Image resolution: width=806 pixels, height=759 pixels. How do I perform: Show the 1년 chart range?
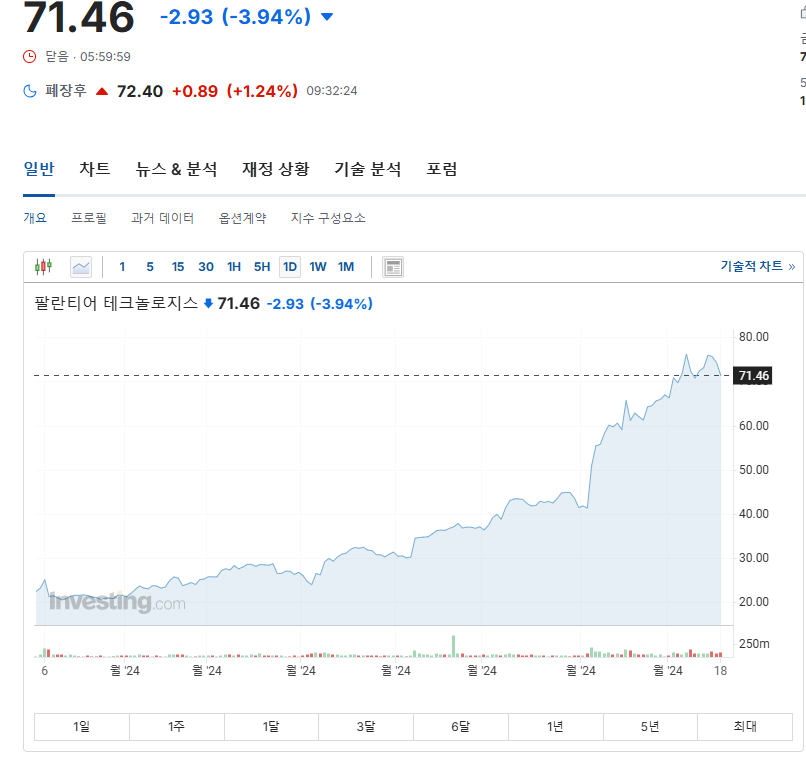(555, 727)
